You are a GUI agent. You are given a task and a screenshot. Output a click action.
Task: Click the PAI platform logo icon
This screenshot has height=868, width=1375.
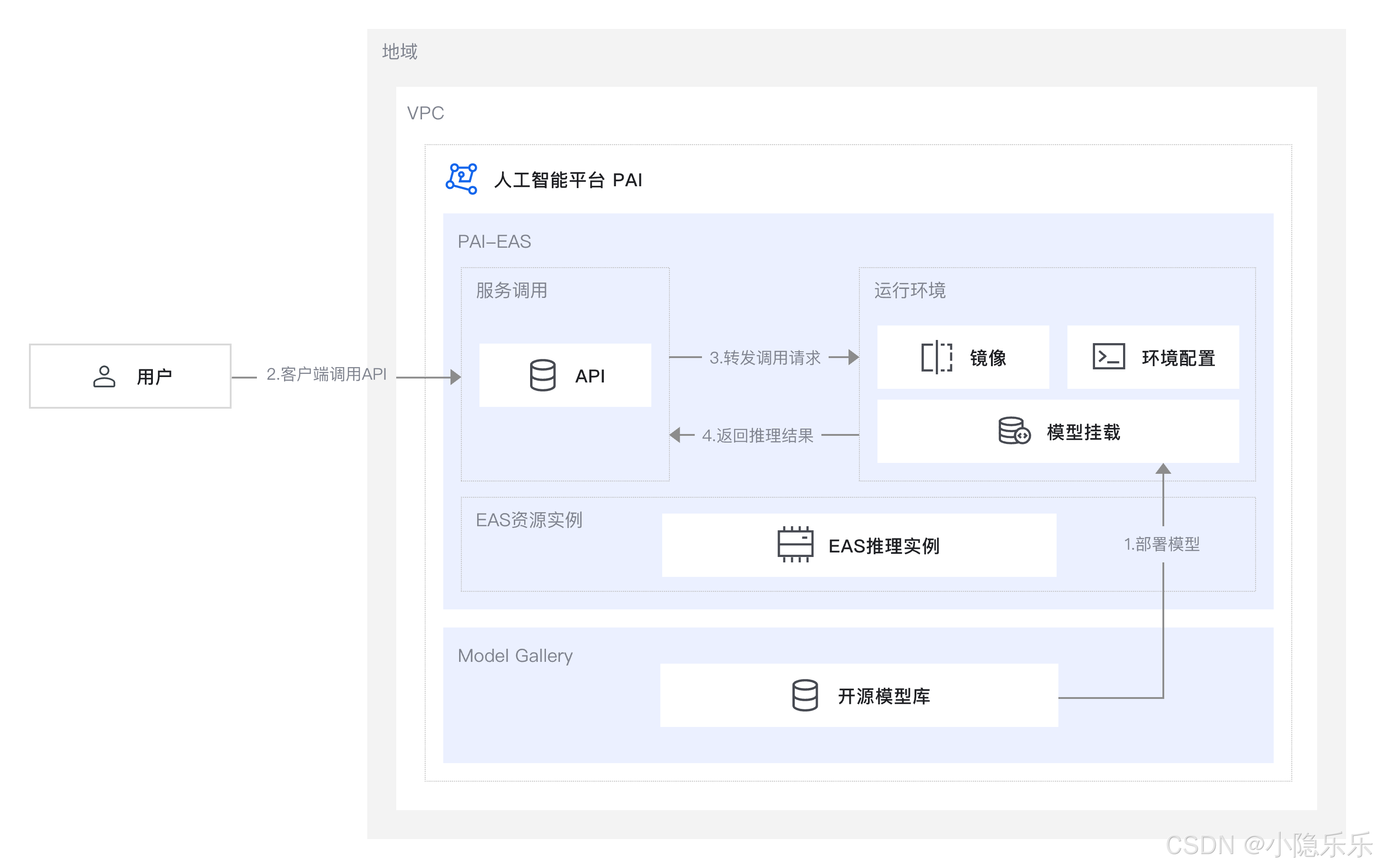click(461, 179)
